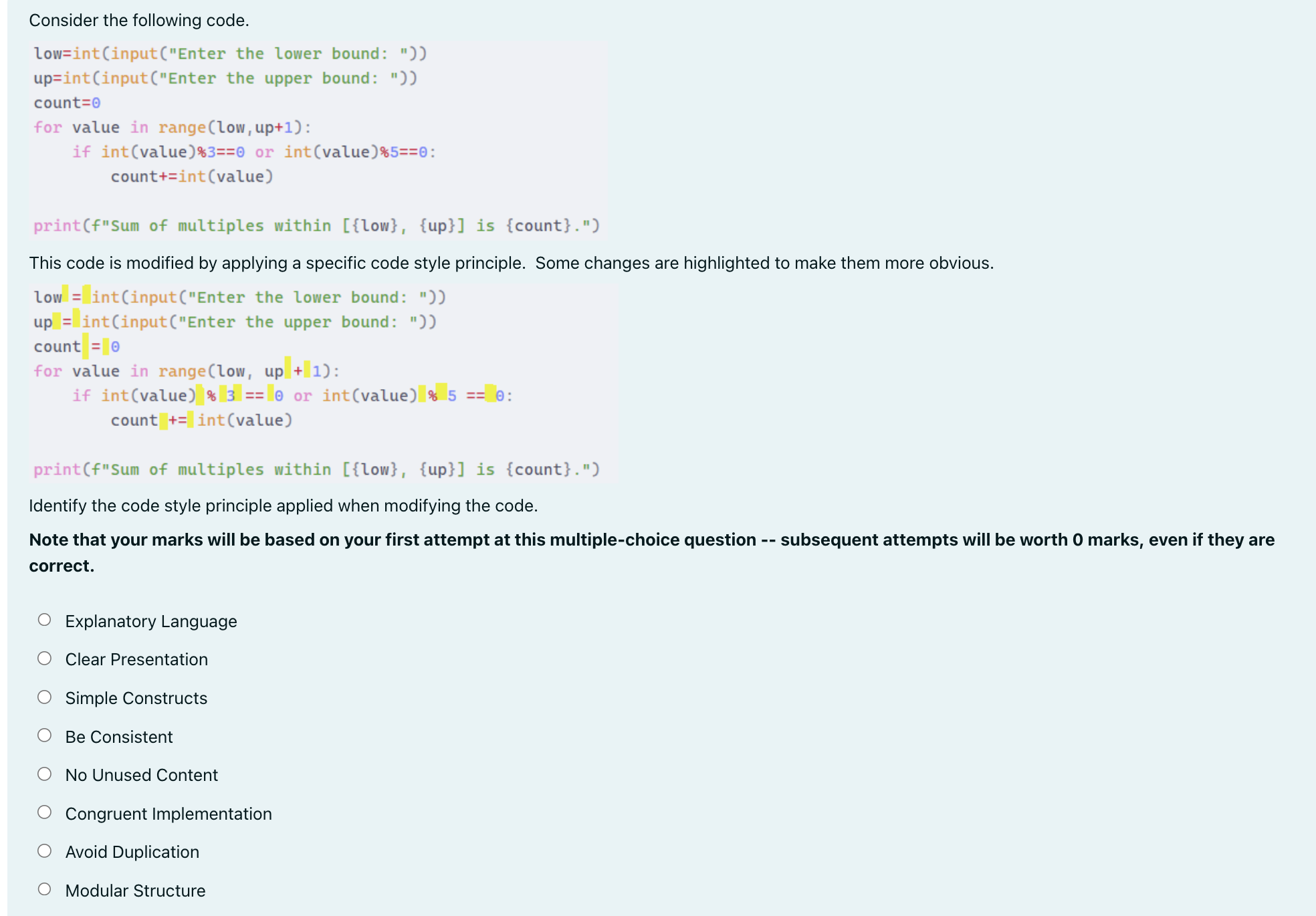Screen dimensions: 1316x916
Task: Click the count variable line in original code
Action: [x=66, y=102]
